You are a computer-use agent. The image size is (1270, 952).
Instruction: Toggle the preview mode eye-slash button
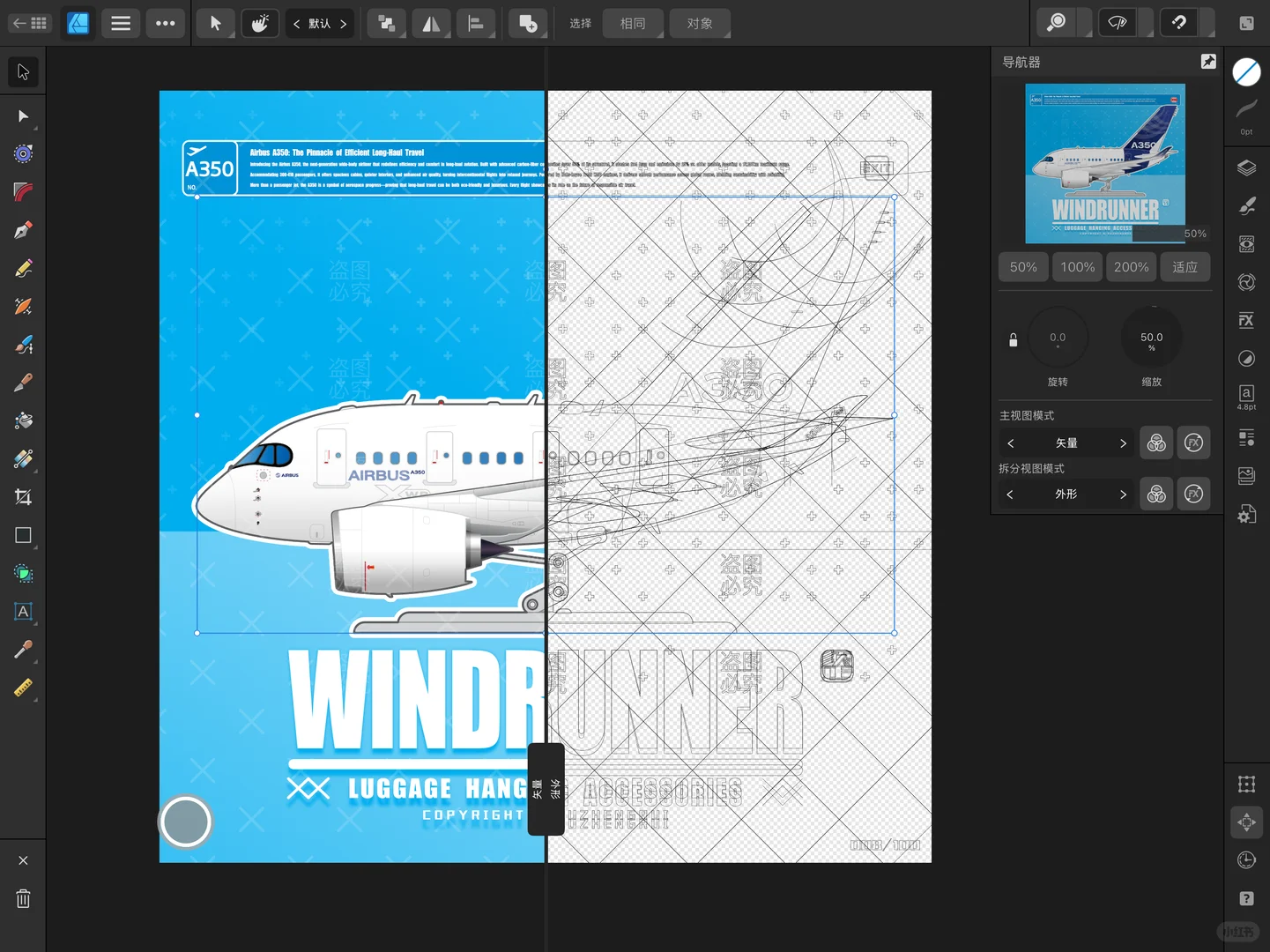click(x=1118, y=23)
